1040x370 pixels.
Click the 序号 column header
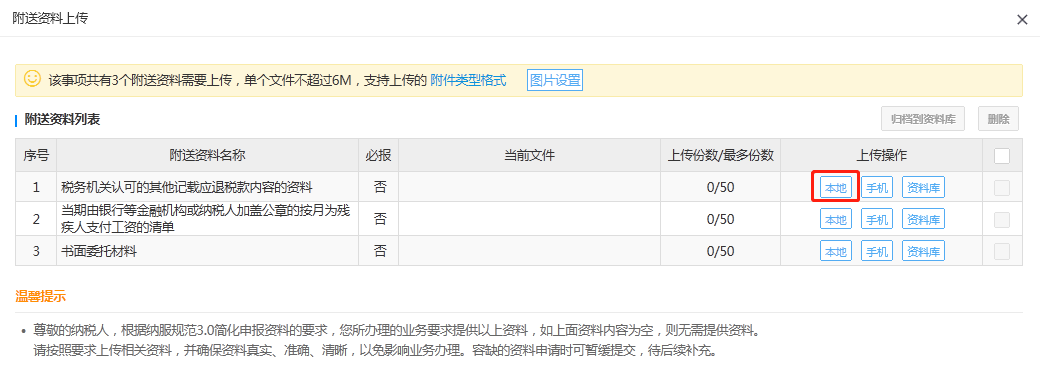point(36,156)
